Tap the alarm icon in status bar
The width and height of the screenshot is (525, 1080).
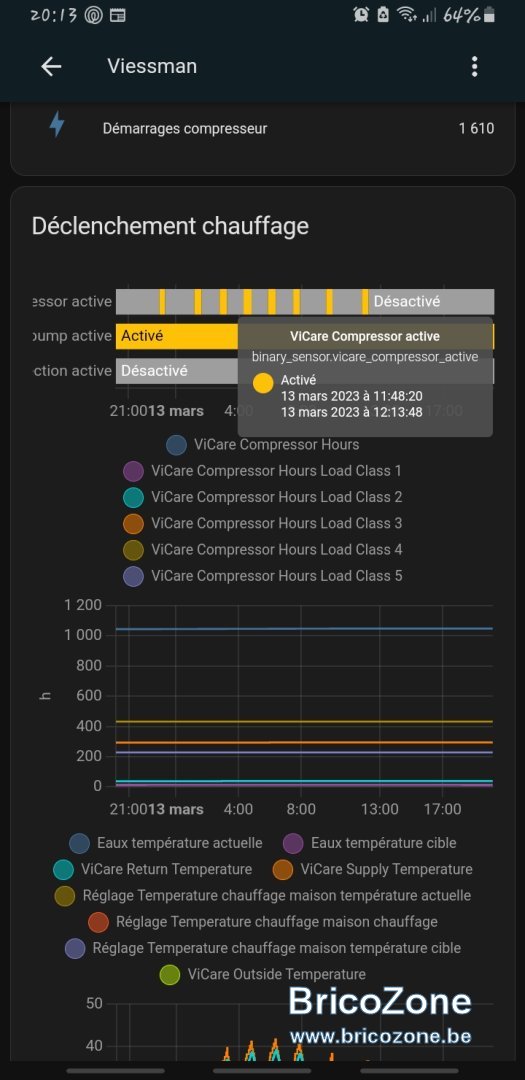click(361, 15)
